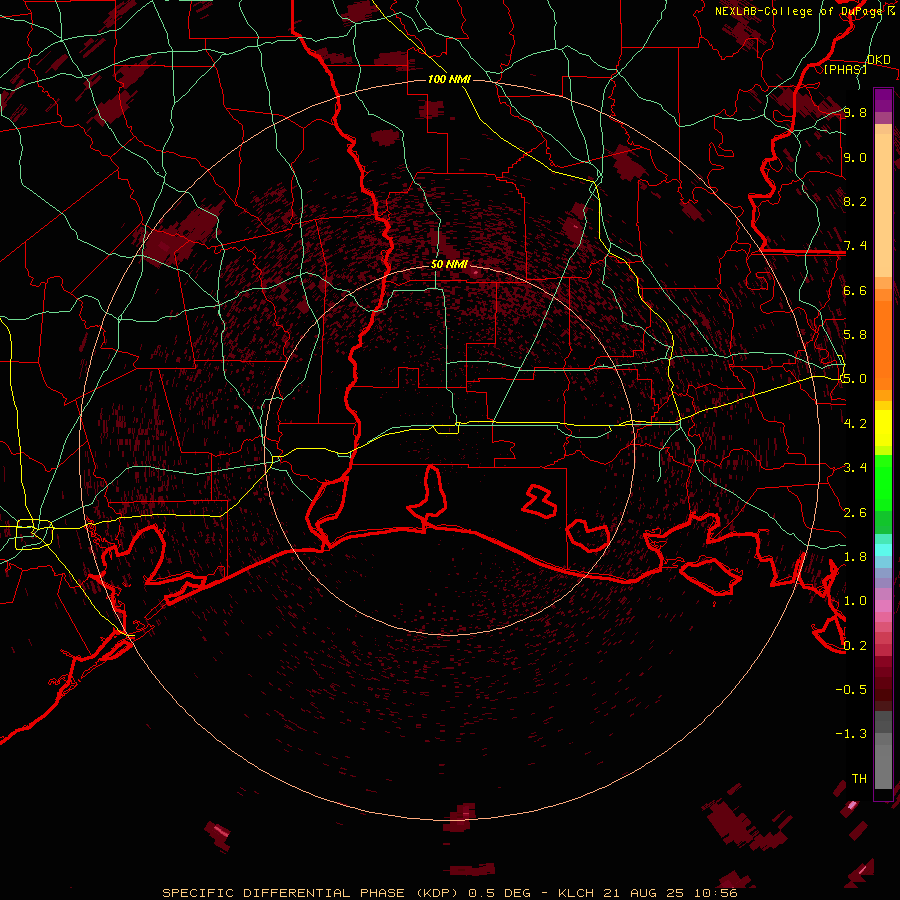Pick the pink segment of the color bar
Viewport: 900px width, 900px height.
coord(883,606)
